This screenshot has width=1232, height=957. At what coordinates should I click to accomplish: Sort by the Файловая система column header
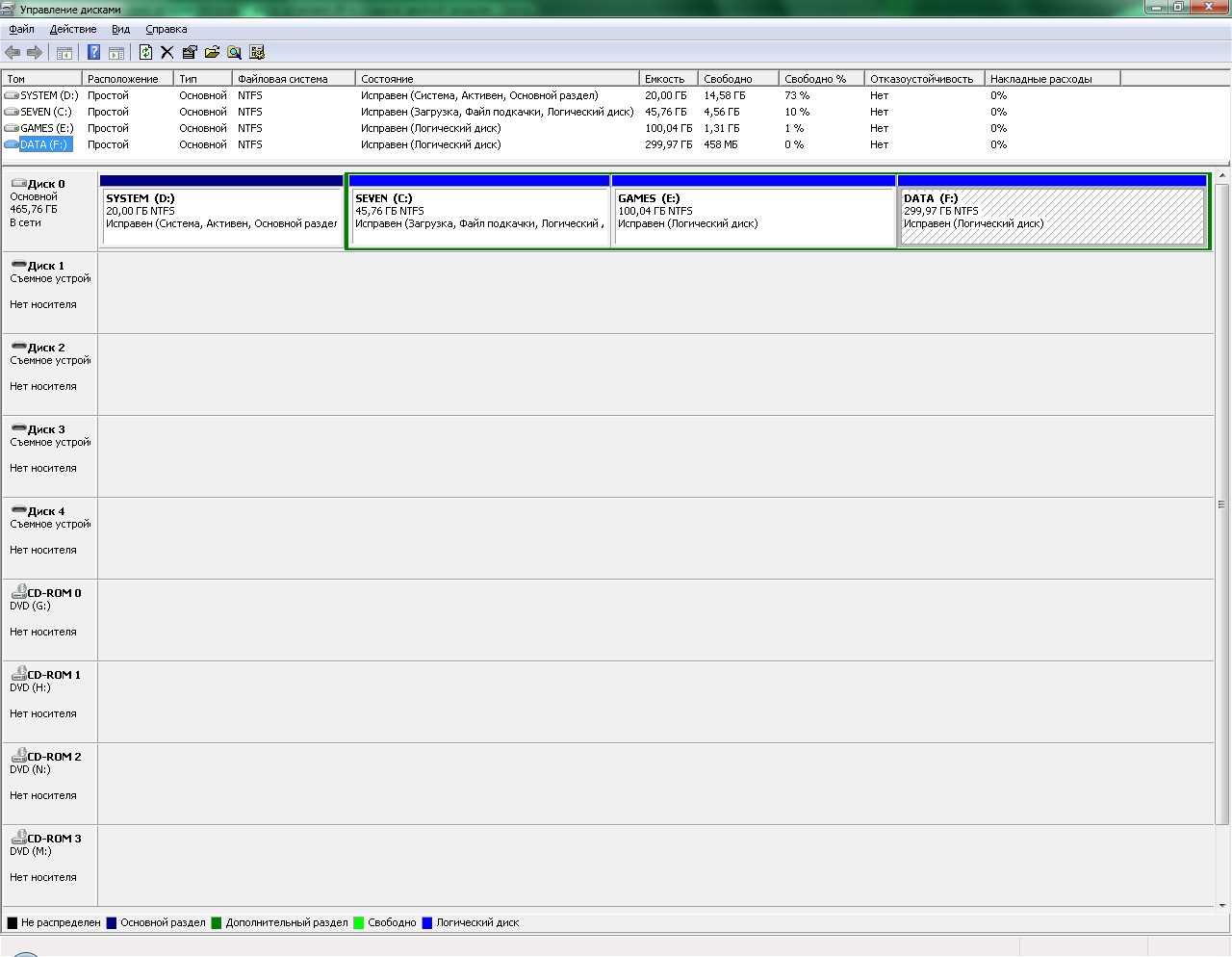coord(294,79)
